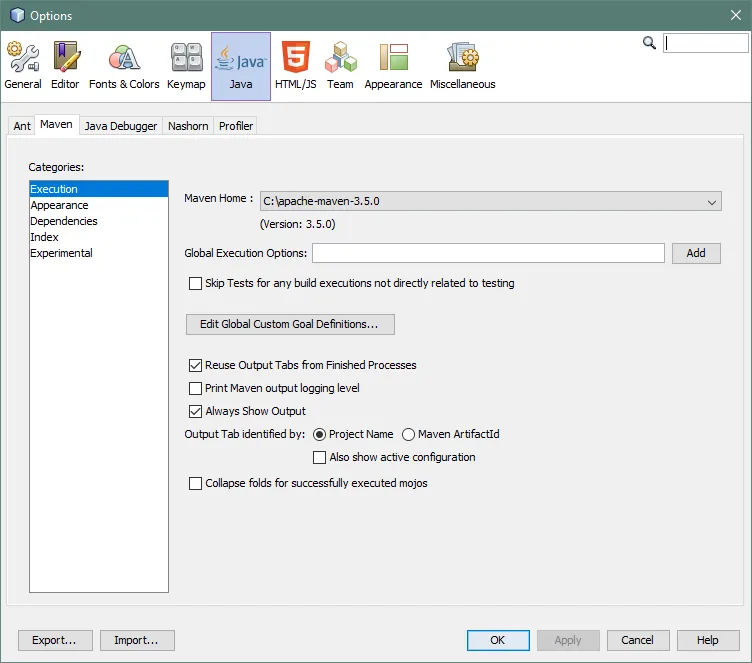Open Help for the Options dialog

click(708, 640)
